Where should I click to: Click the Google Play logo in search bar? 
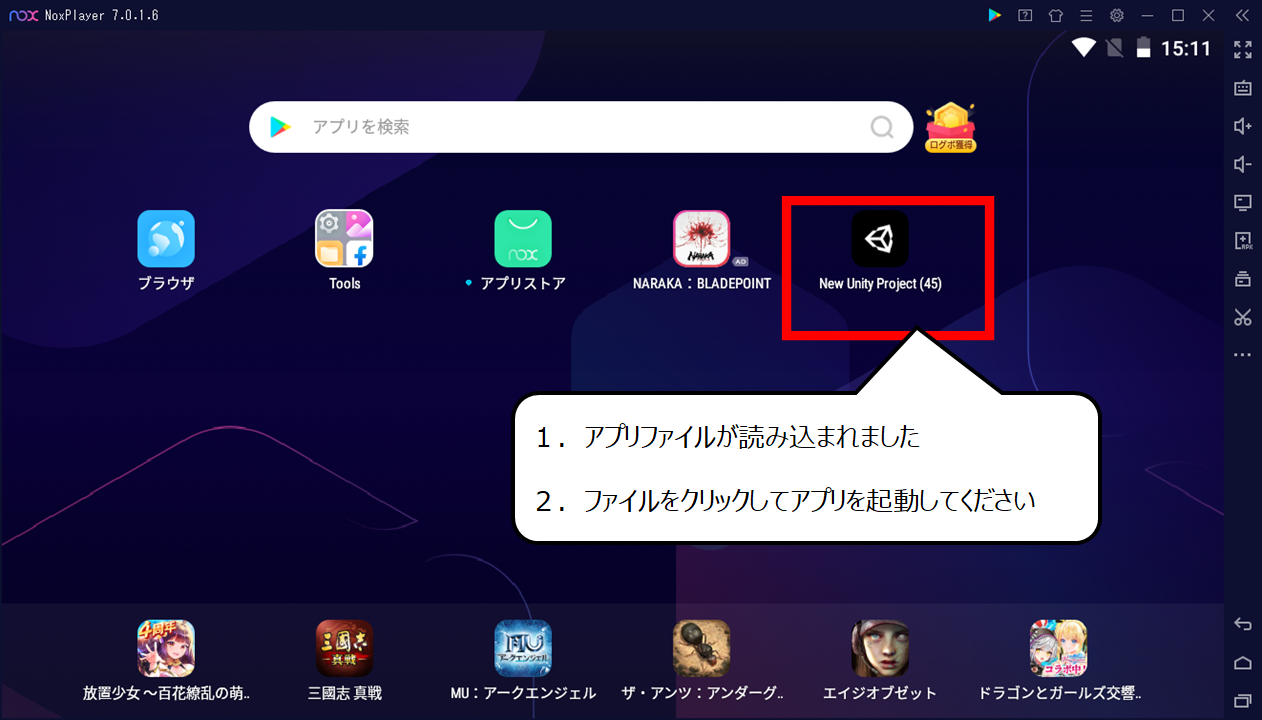[280, 127]
